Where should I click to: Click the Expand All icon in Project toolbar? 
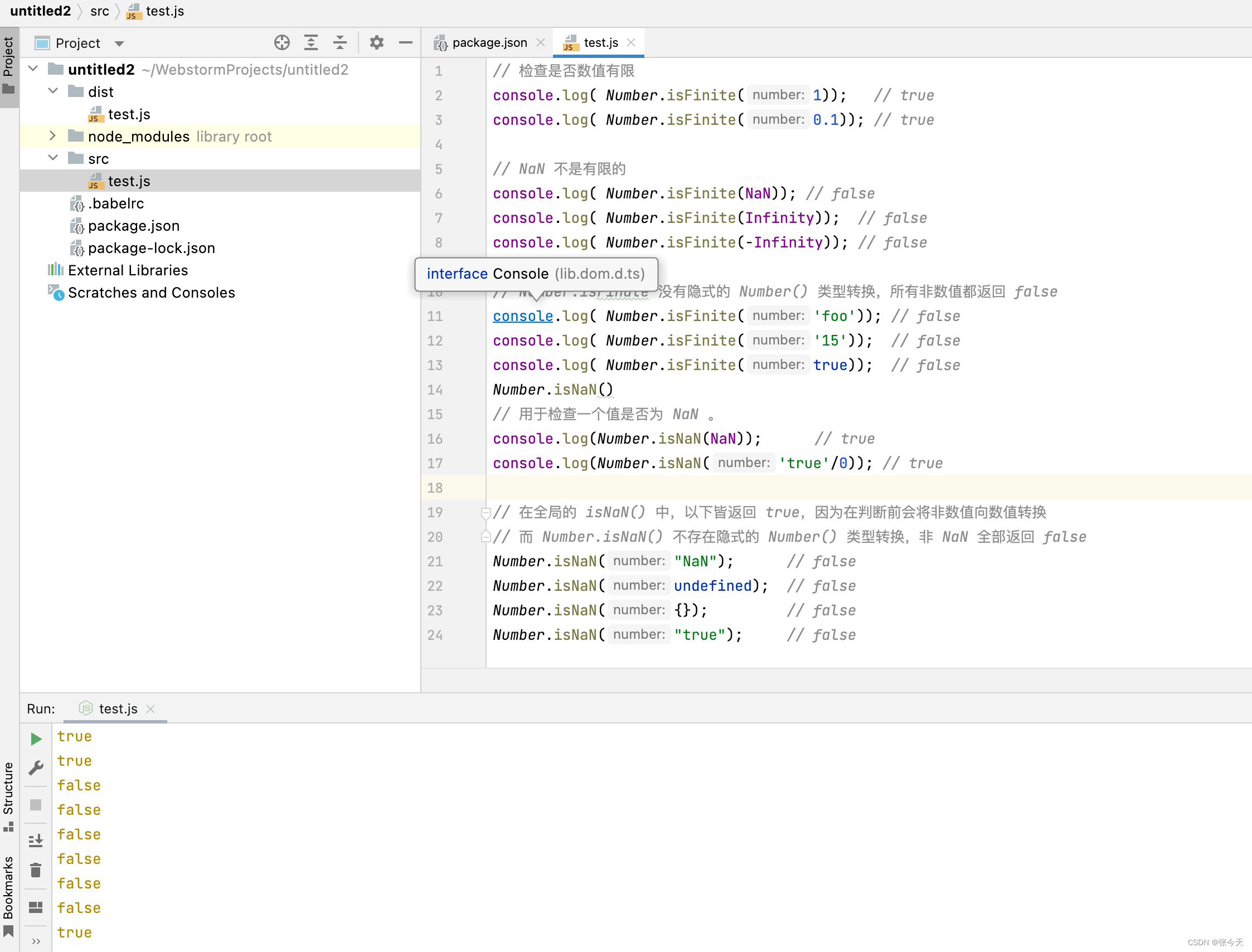(310, 42)
